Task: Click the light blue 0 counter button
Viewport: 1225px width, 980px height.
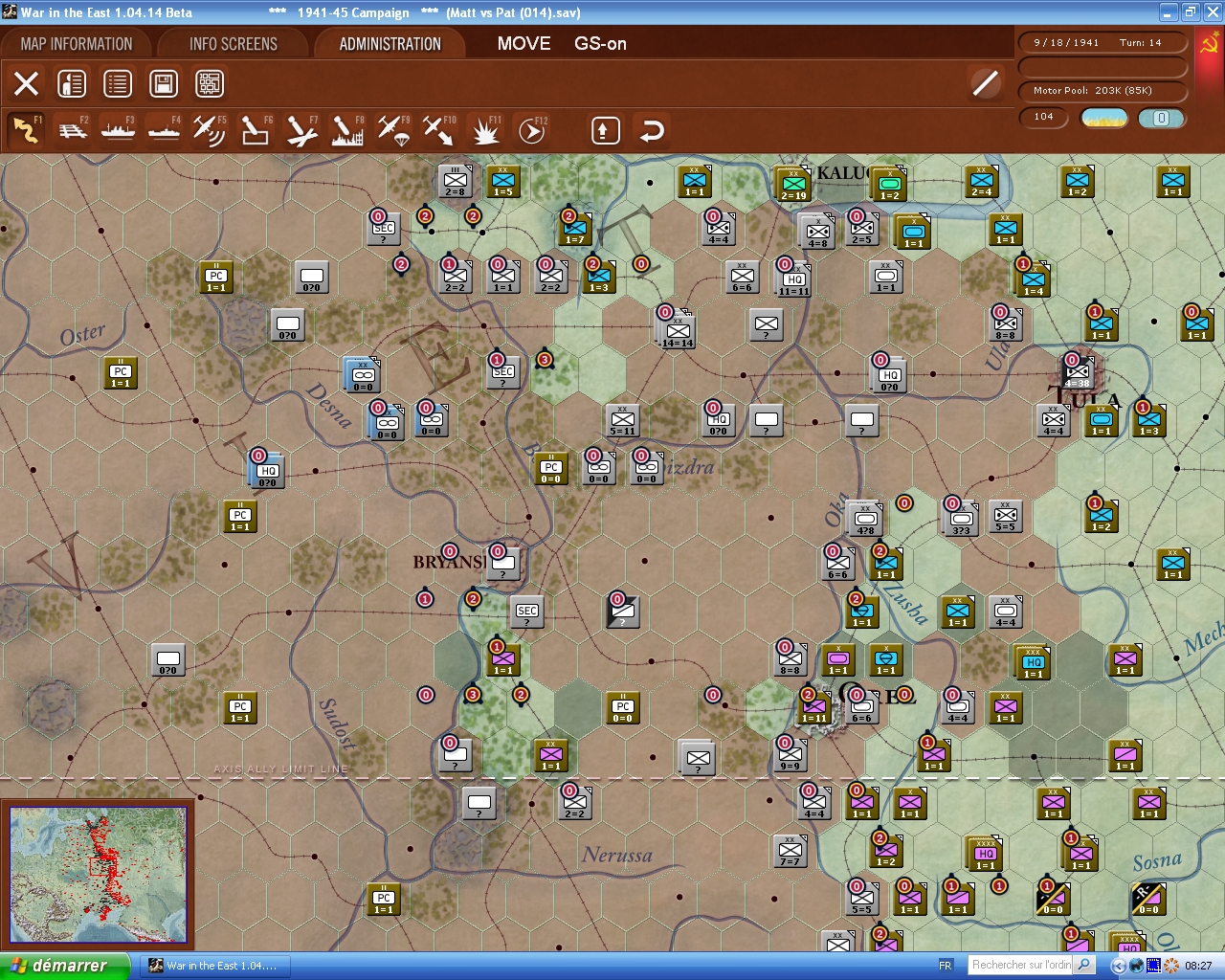Action: pyautogui.click(x=1161, y=118)
